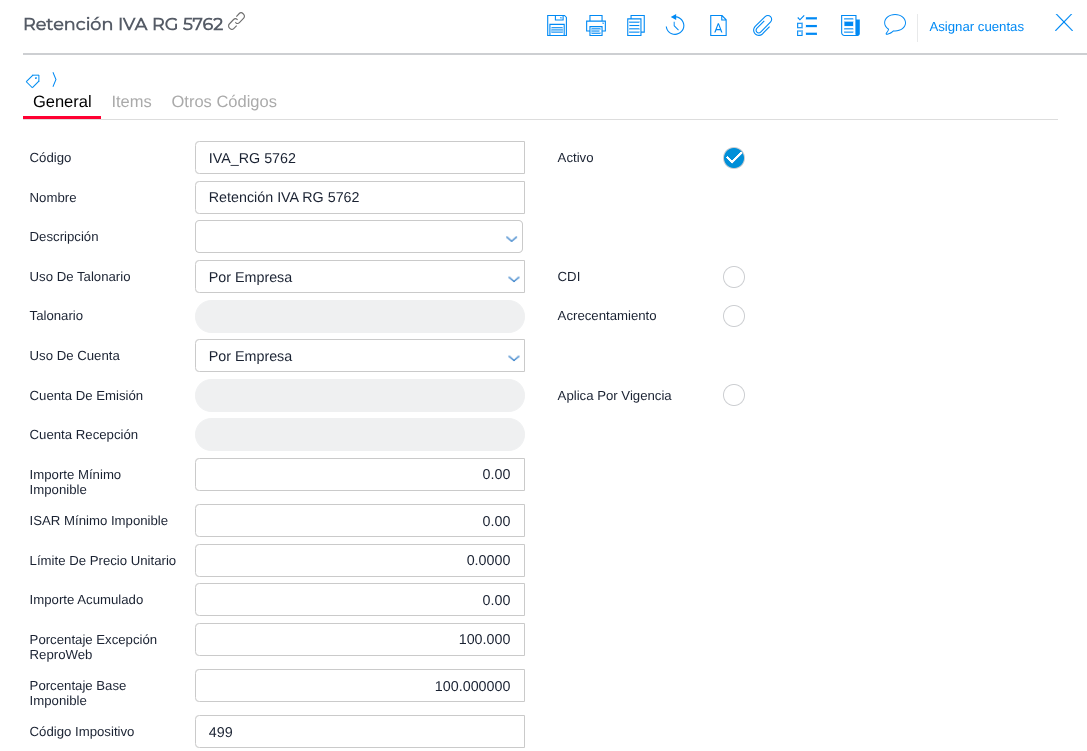Expand the Descripción dropdown

(512, 238)
